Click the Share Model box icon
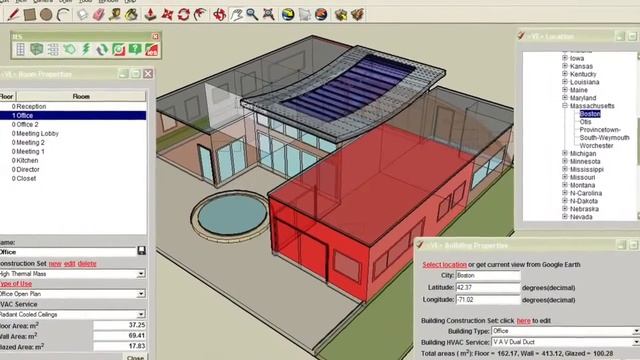640x360 pixels. click(x=358, y=15)
